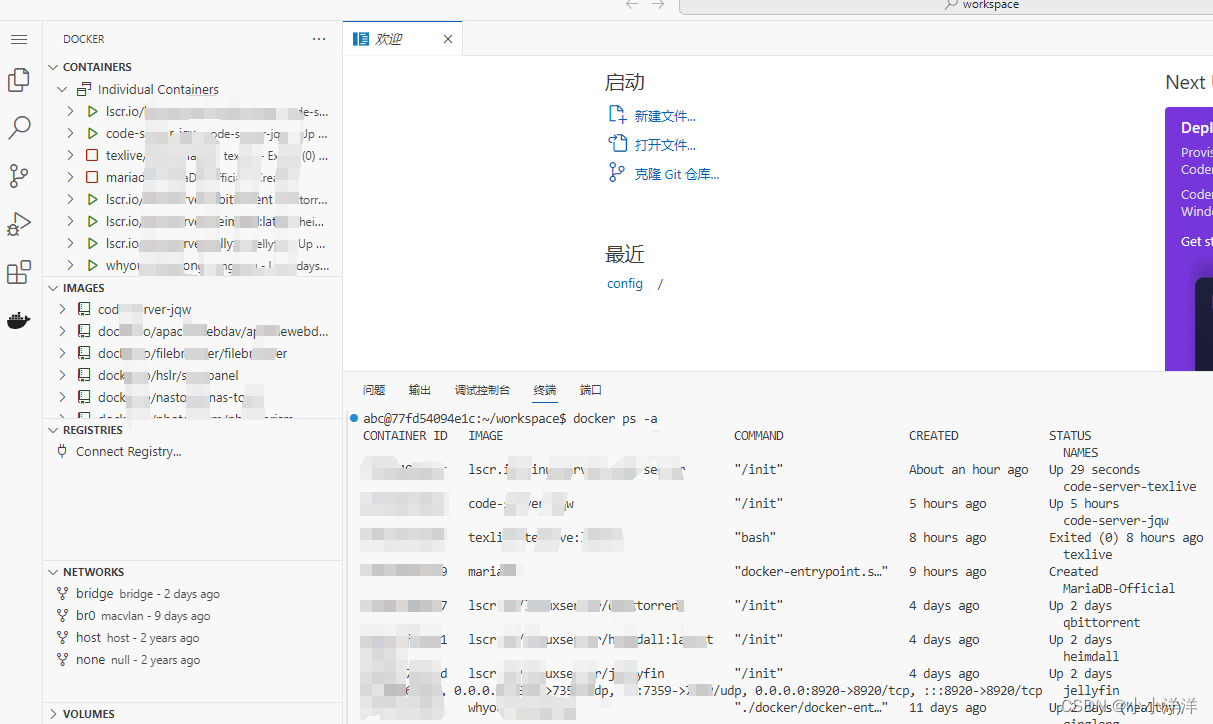Open the Run and Debug view icon
The width and height of the screenshot is (1213, 724).
18,224
